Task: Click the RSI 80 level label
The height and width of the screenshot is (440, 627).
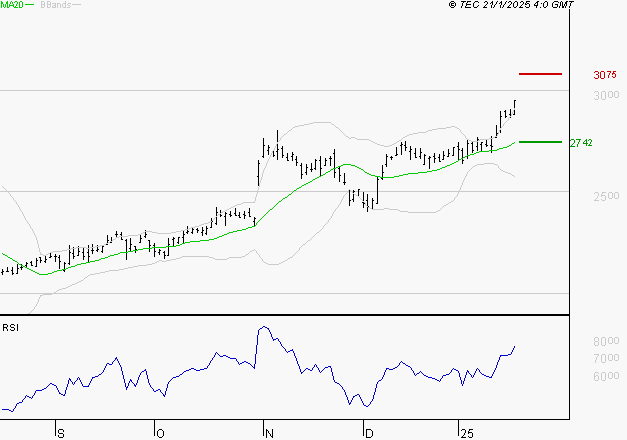Action: tap(603, 342)
